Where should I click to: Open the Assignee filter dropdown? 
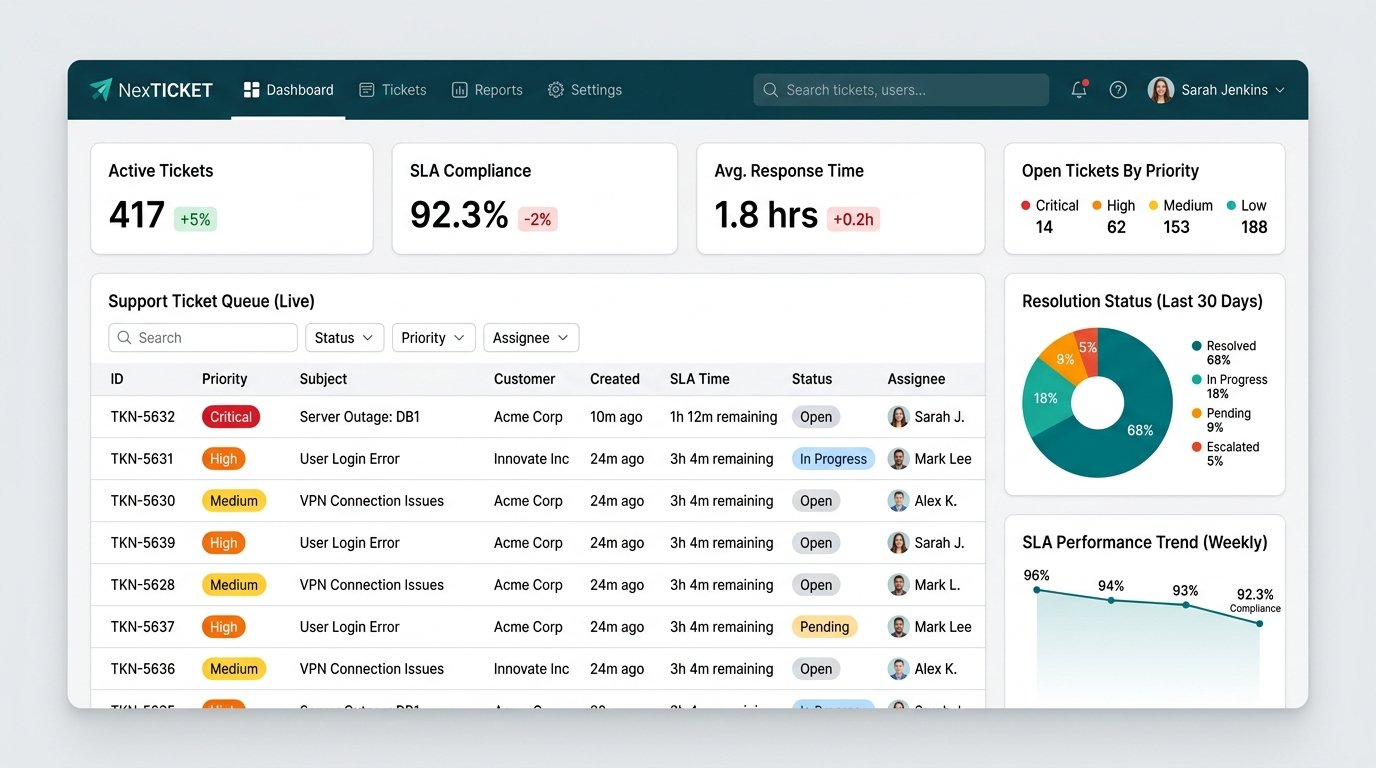click(531, 338)
